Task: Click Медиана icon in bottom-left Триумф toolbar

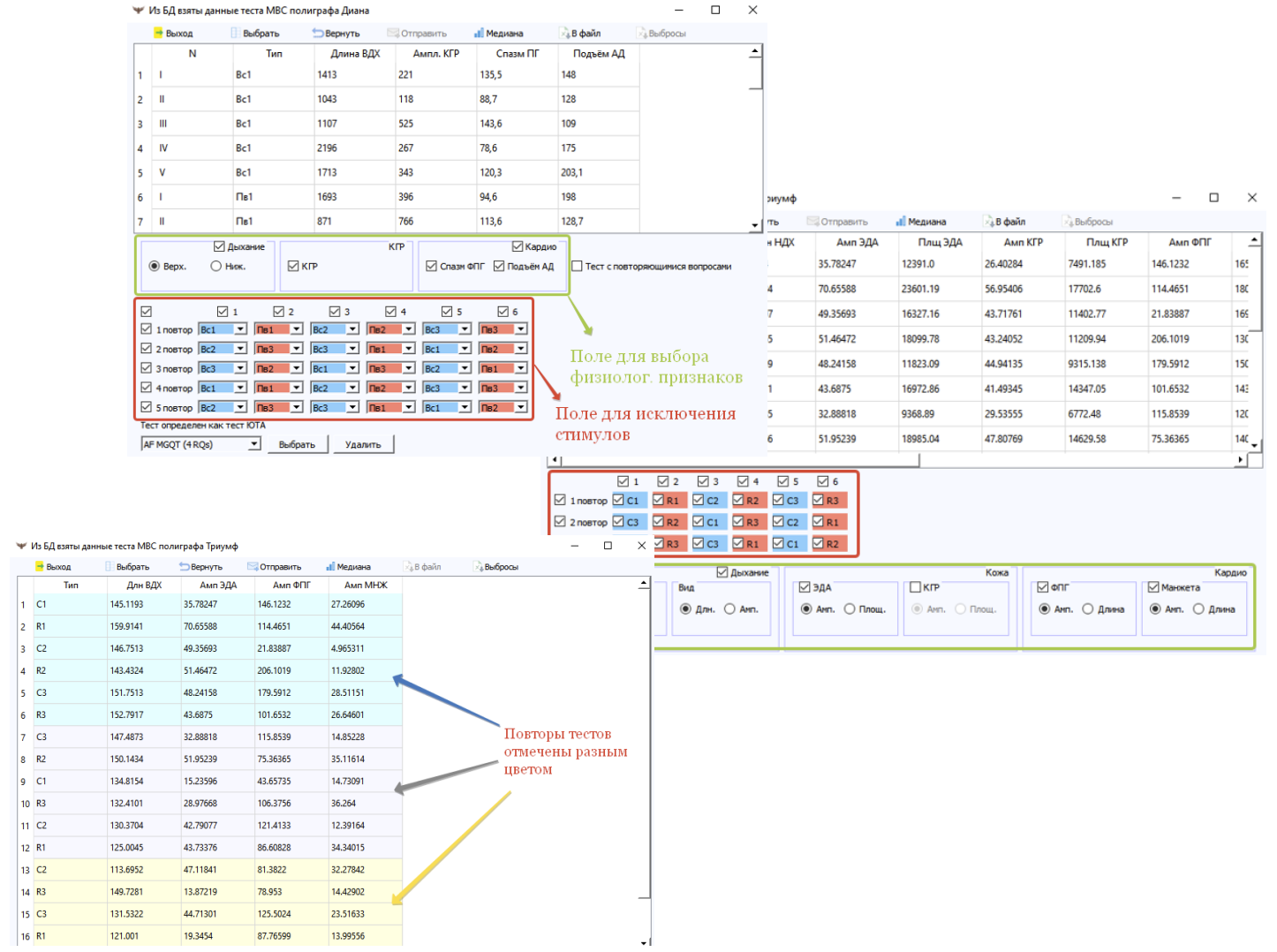Action: pyautogui.click(x=330, y=567)
